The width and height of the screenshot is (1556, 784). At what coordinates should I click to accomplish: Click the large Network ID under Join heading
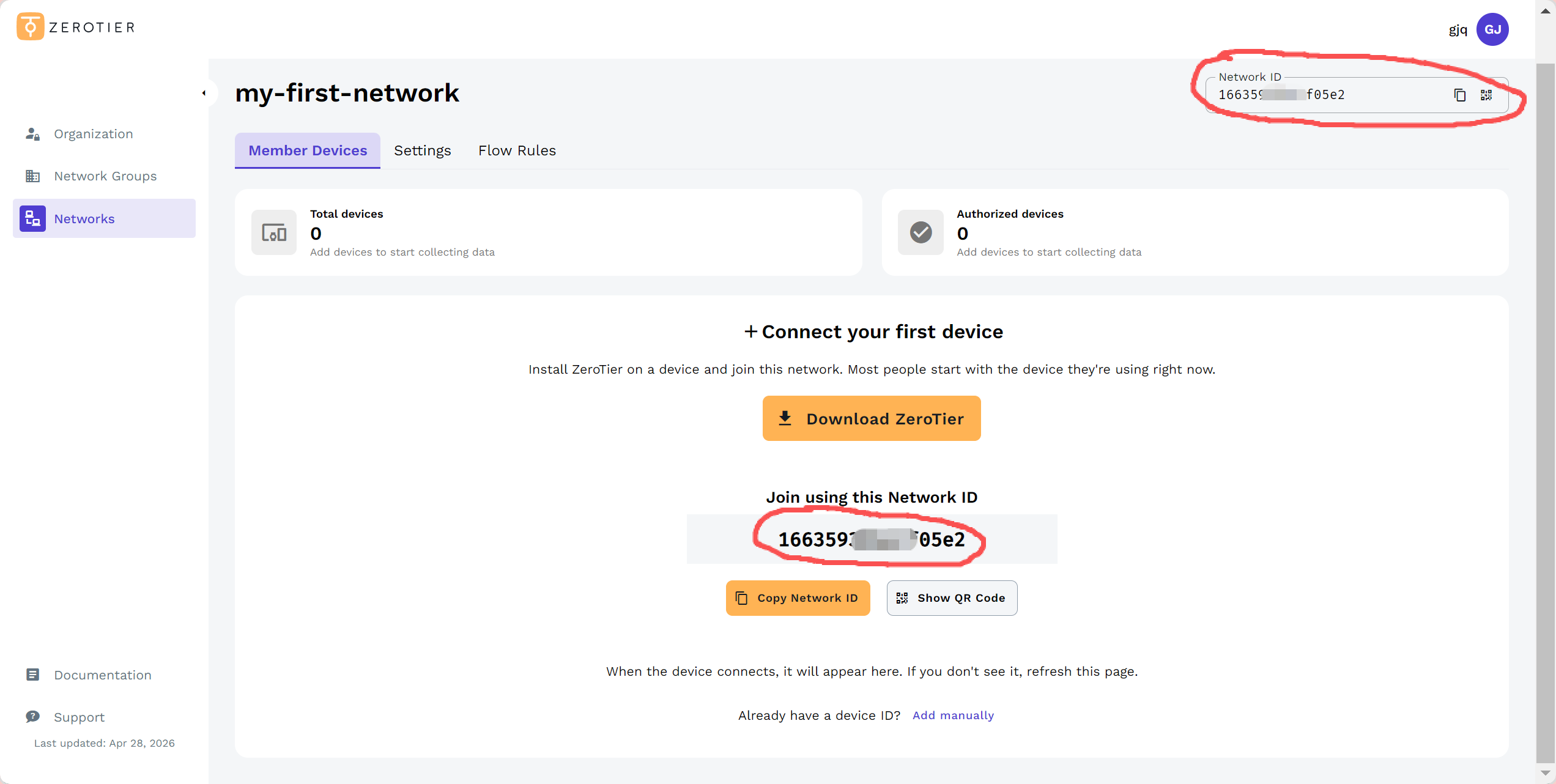pyautogui.click(x=871, y=539)
